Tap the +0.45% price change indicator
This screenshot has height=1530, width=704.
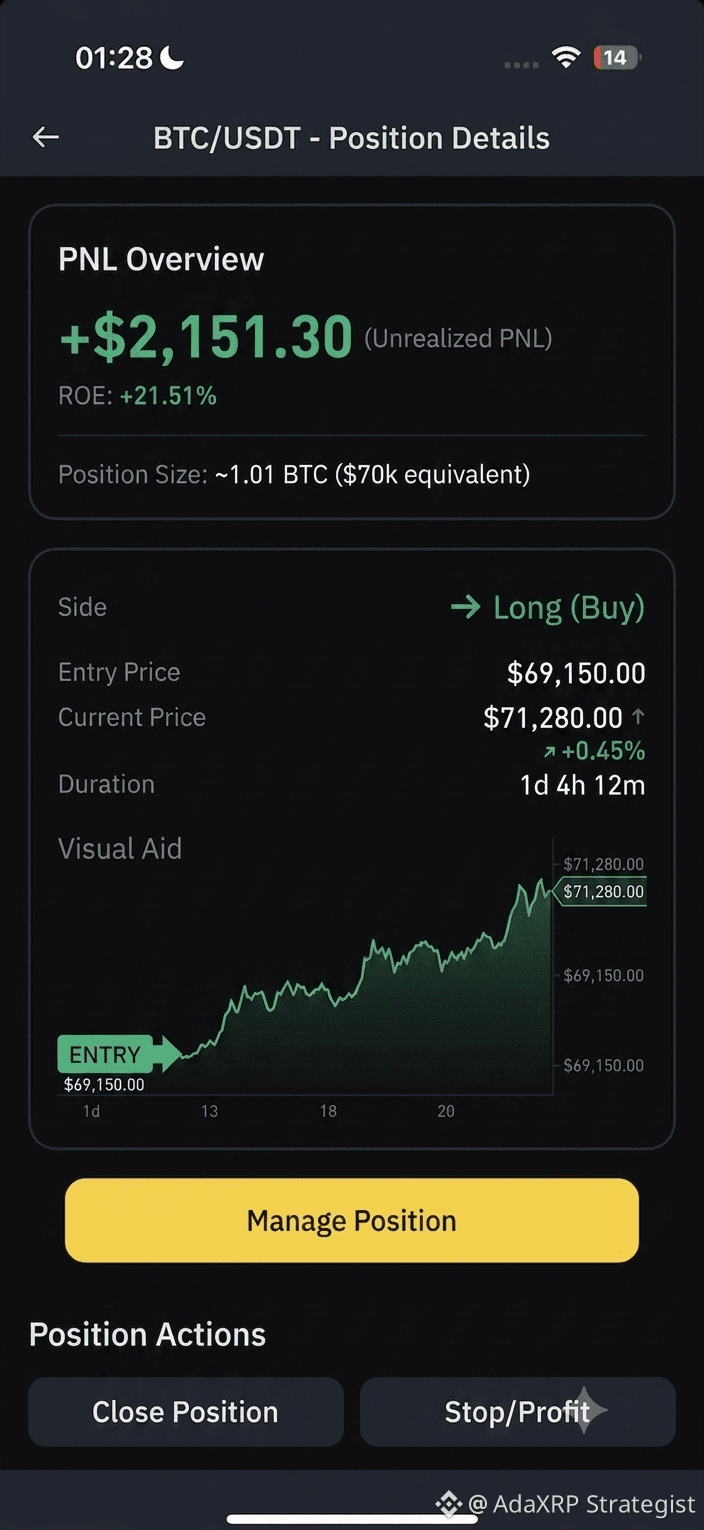click(x=594, y=751)
